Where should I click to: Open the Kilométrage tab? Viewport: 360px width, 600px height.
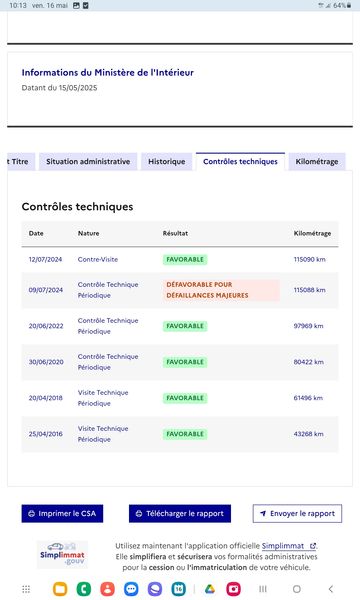point(317,161)
